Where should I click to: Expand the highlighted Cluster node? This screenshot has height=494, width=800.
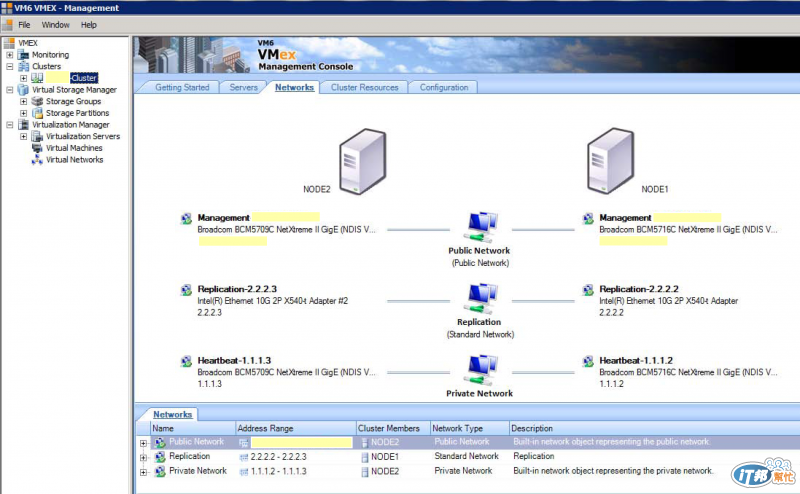tap(23, 78)
